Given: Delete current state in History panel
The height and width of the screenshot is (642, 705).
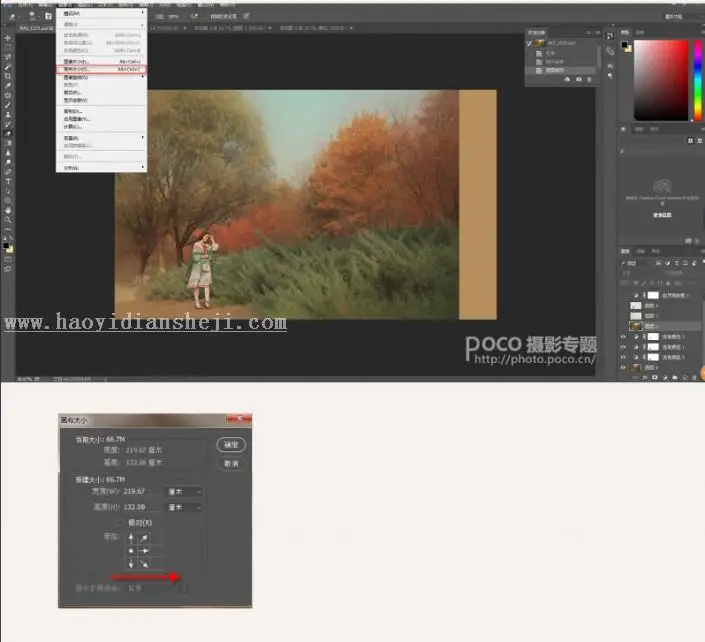Looking at the screenshot, I should (589, 80).
